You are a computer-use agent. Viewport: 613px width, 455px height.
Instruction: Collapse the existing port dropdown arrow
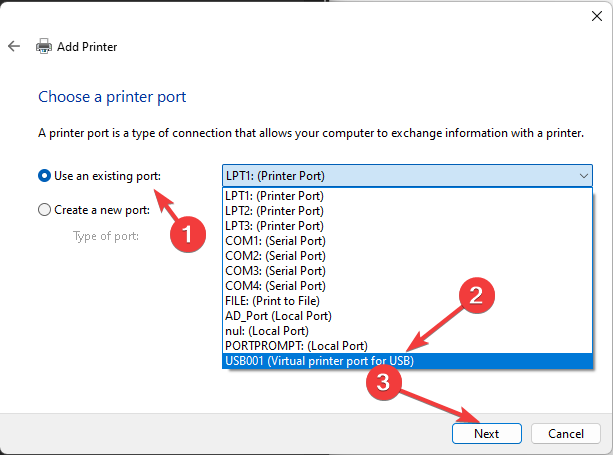(x=584, y=176)
